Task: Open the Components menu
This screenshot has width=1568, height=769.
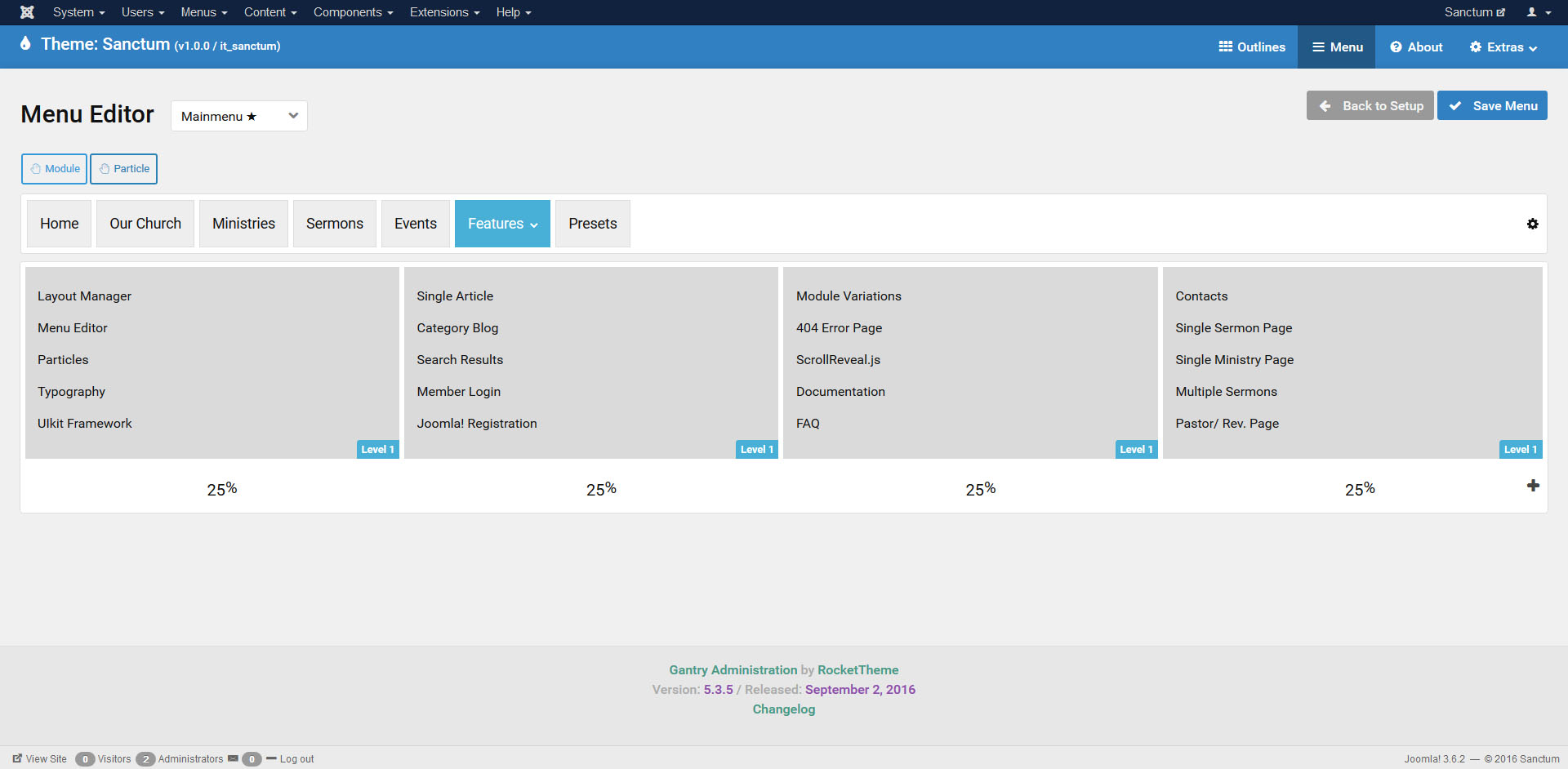Action: (x=352, y=12)
